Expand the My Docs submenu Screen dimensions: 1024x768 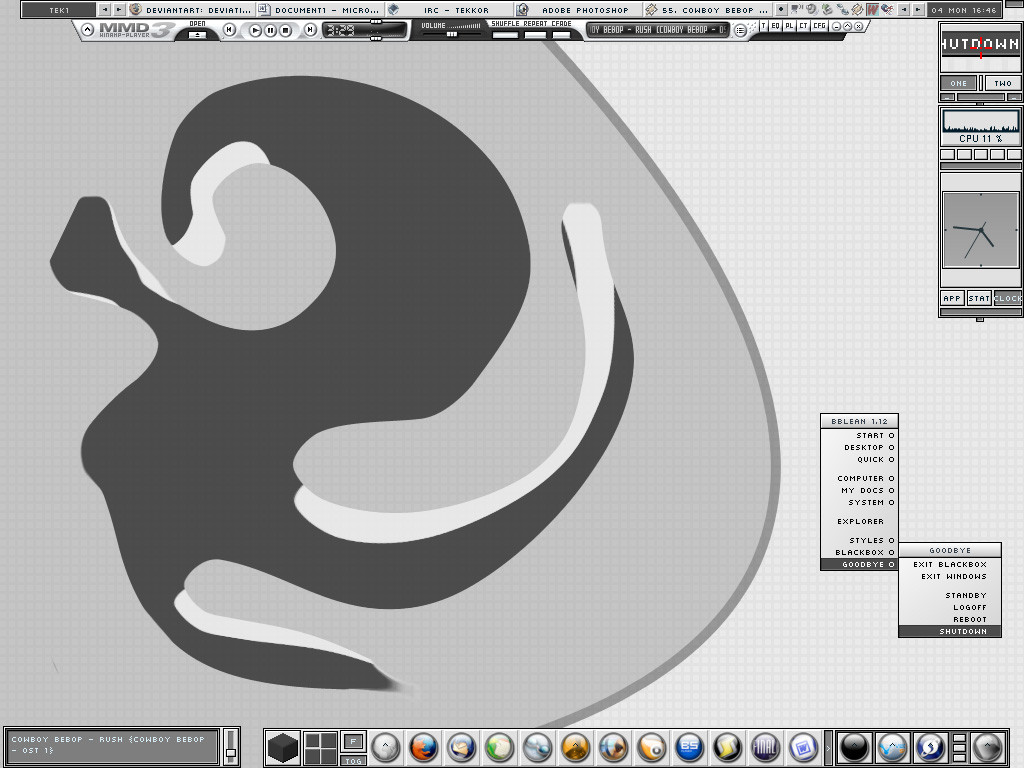coord(859,490)
